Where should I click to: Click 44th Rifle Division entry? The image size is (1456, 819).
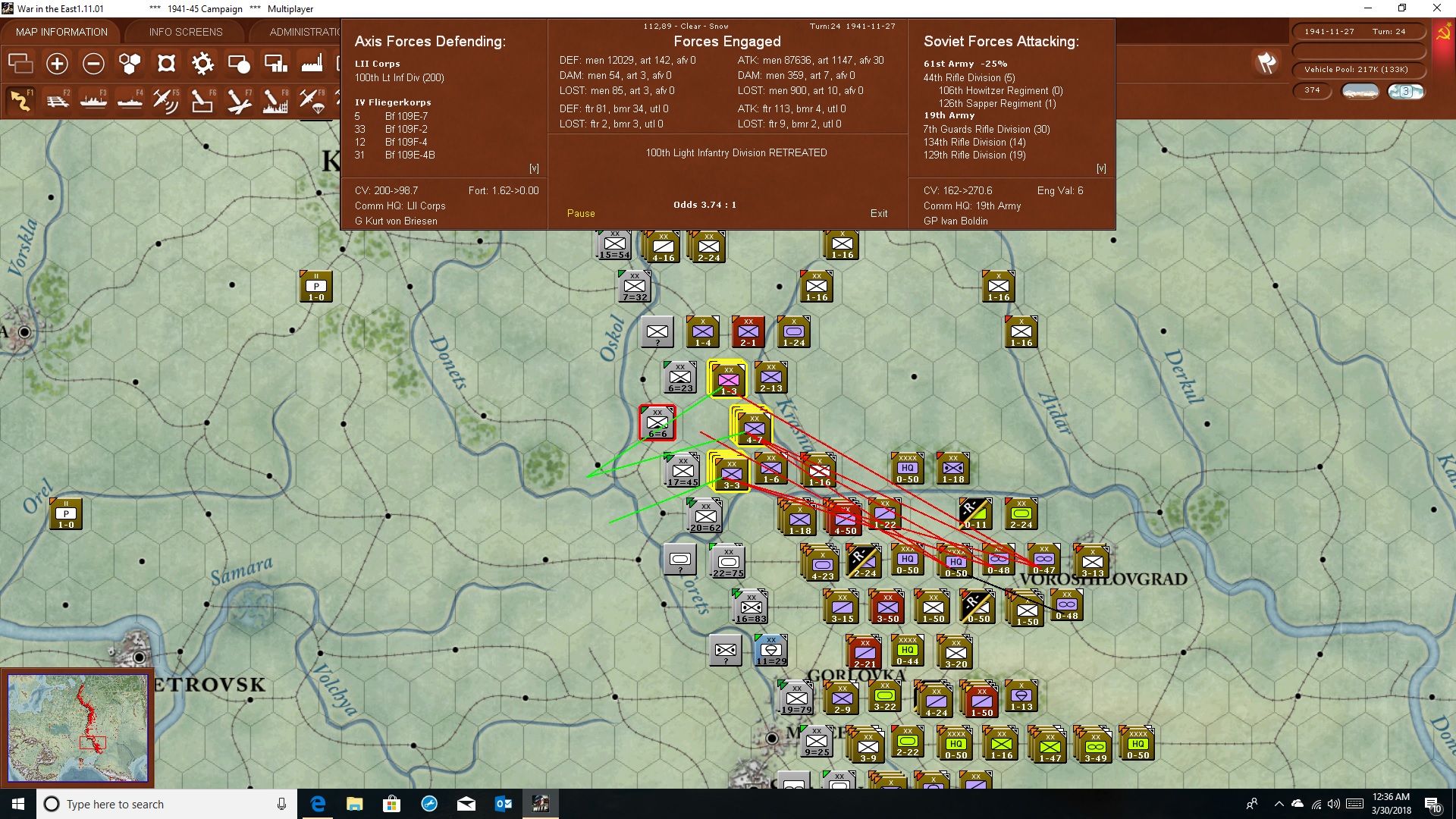[x=969, y=78]
